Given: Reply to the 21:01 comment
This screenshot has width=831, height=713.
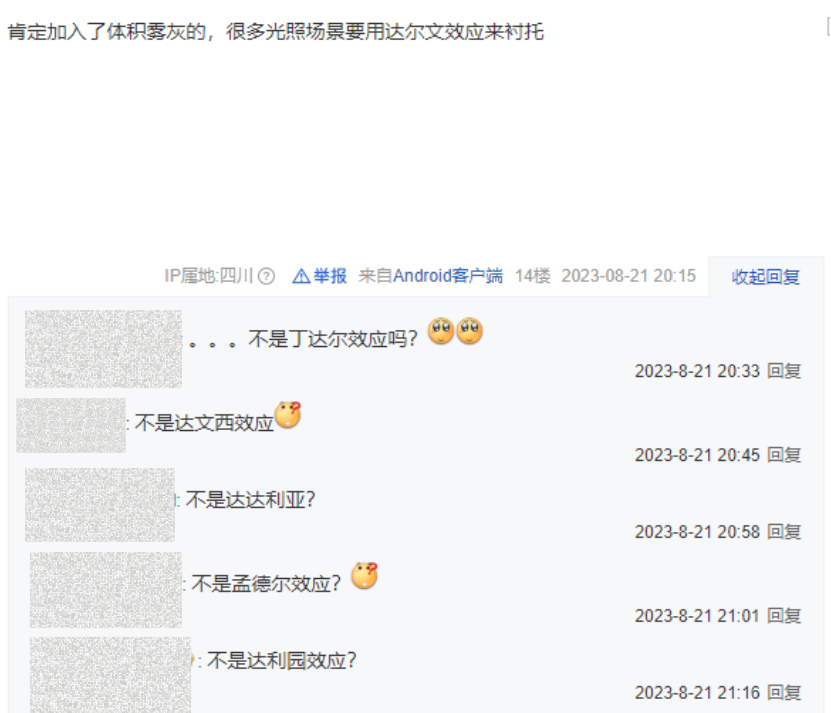Looking at the screenshot, I should [784, 615].
